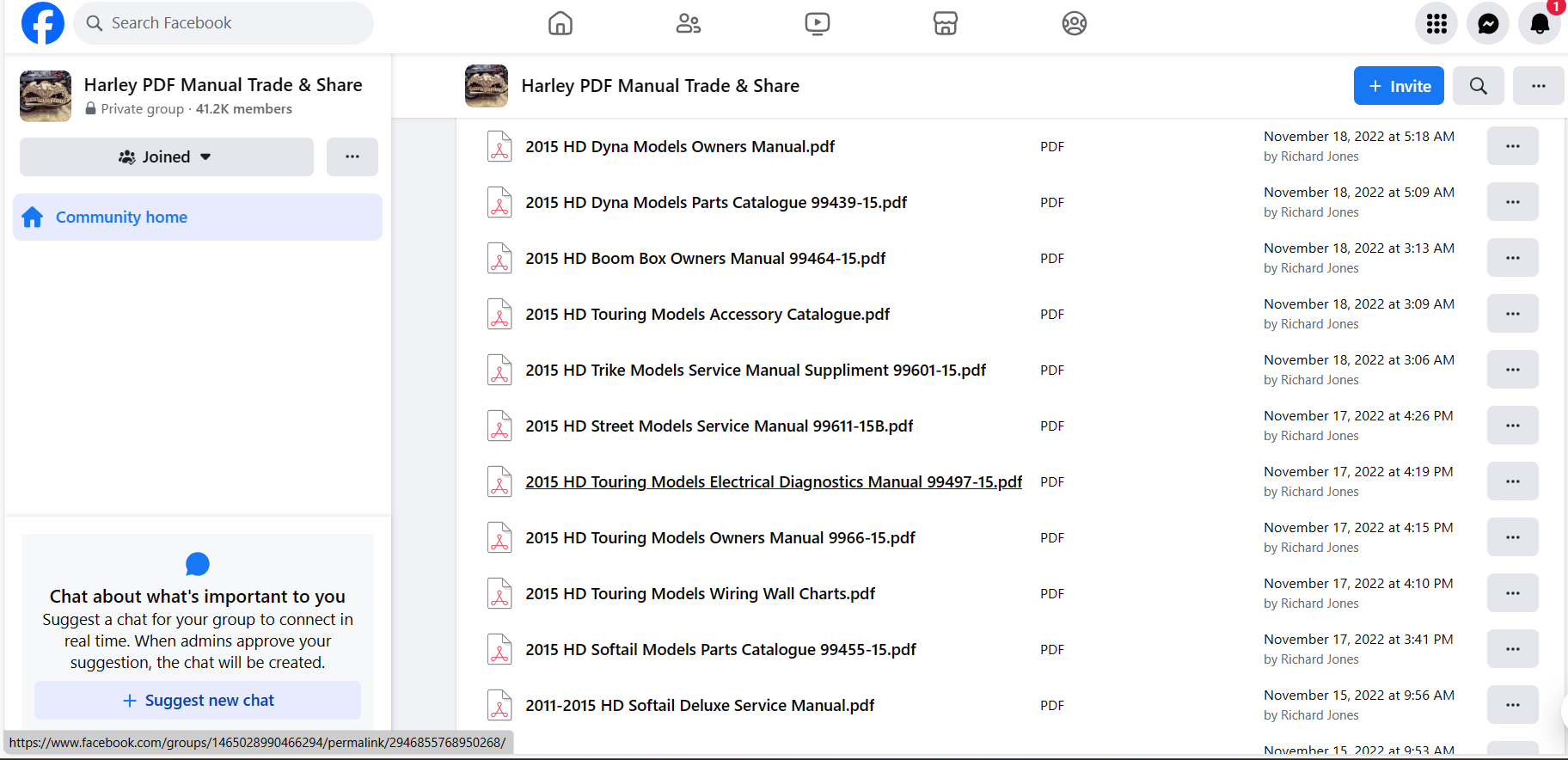Open the Watch video icon
Viewport: 1568px width, 760px height.
click(817, 23)
